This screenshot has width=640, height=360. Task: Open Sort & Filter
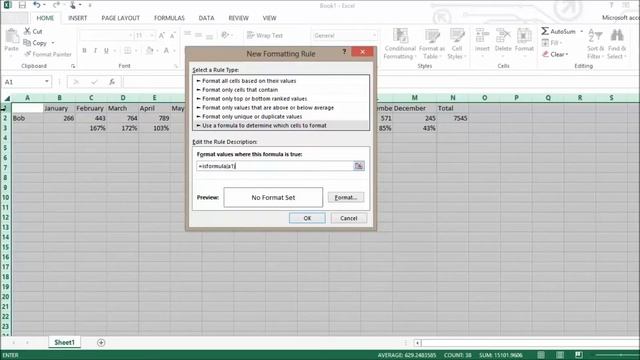click(x=595, y=44)
